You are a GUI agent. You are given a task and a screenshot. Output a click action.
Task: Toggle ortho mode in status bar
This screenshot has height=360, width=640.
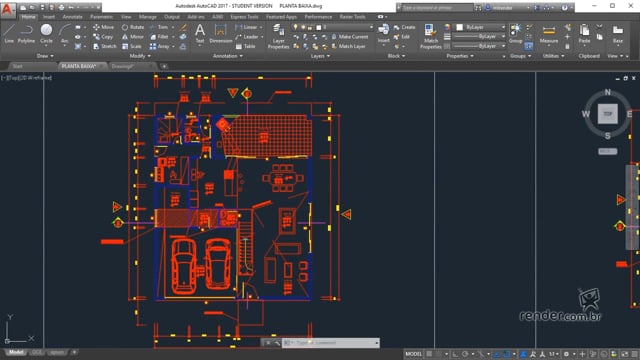click(x=455, y=354)
